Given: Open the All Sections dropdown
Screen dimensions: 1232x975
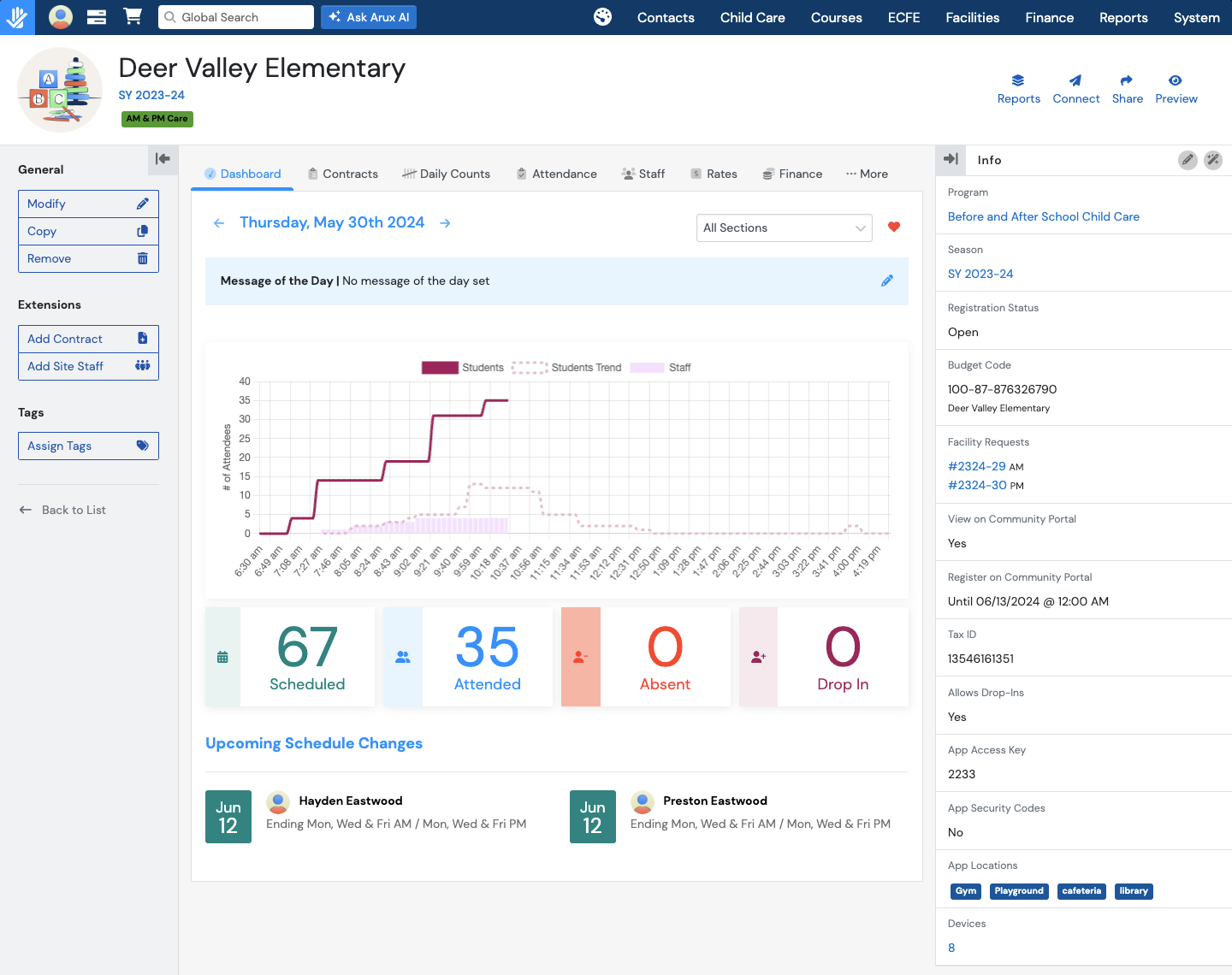Looking at the screenshot, I should pyautogui.click(x=784, y=228).
